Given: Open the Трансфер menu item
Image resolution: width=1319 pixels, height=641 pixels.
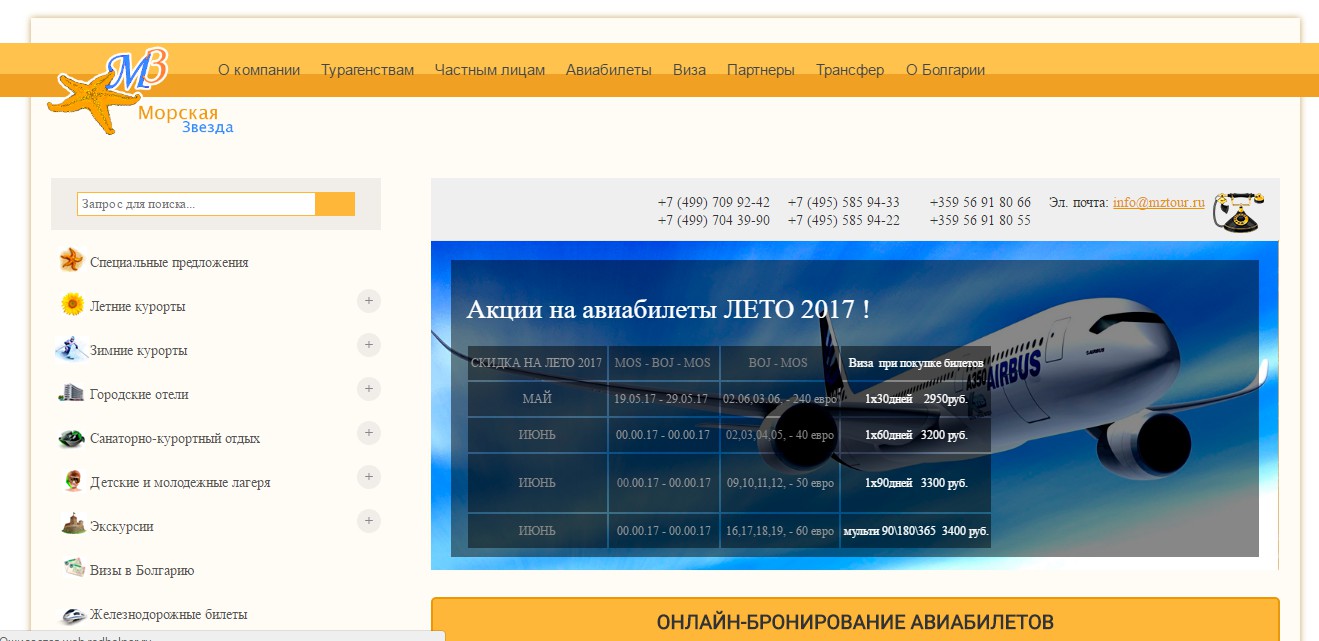Looking at the screenshot, I should 850,70.
